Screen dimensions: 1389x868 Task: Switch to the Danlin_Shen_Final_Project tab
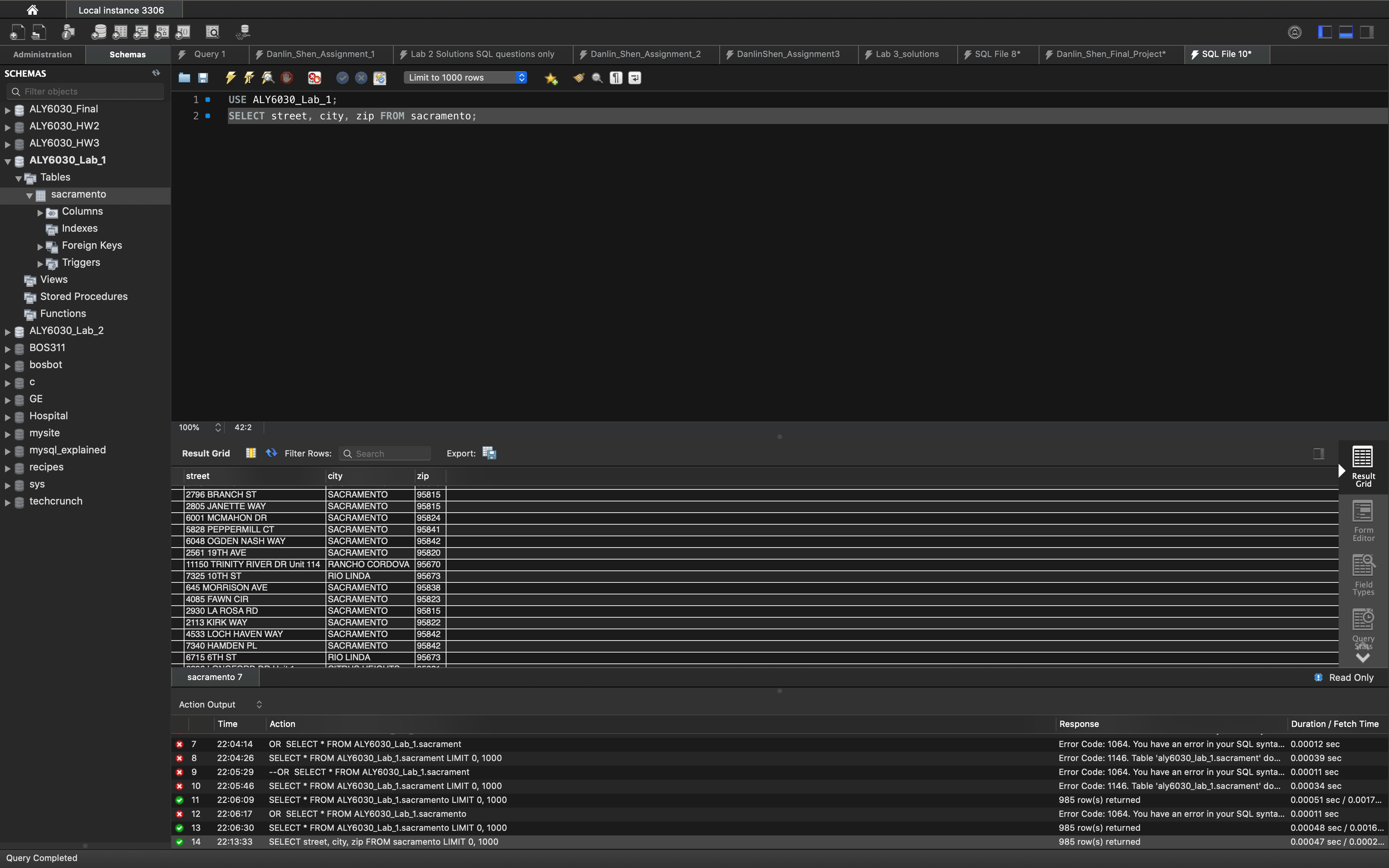(x=1110, y=54)
